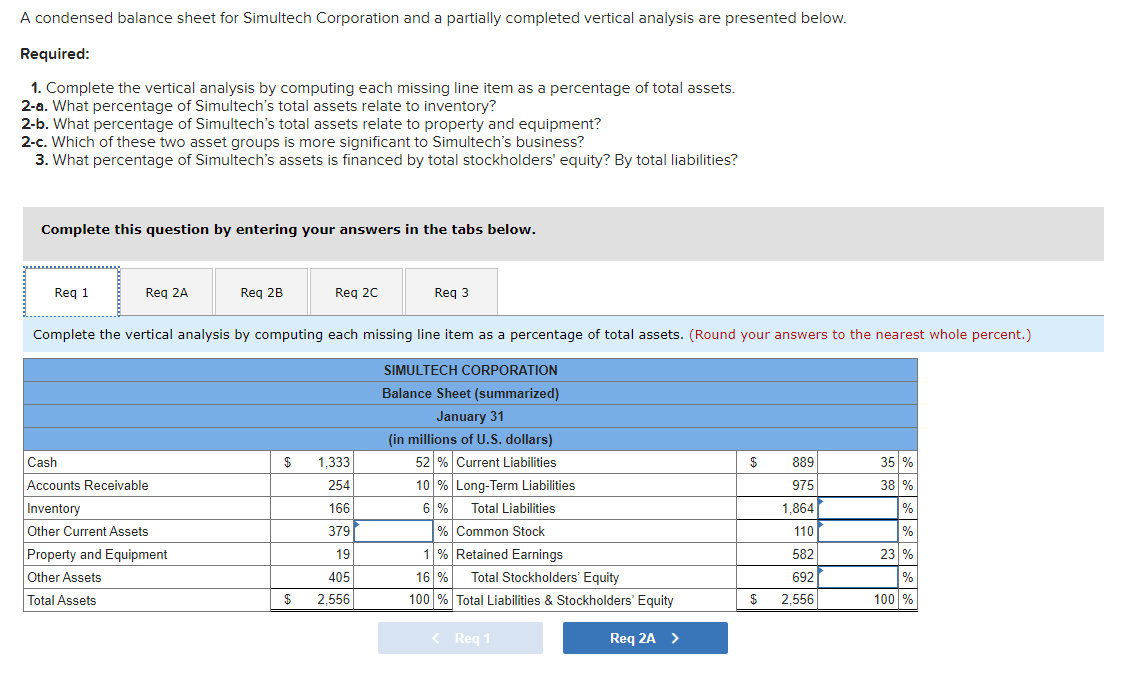Switch to the Req 2B tab

pos(261,291)
